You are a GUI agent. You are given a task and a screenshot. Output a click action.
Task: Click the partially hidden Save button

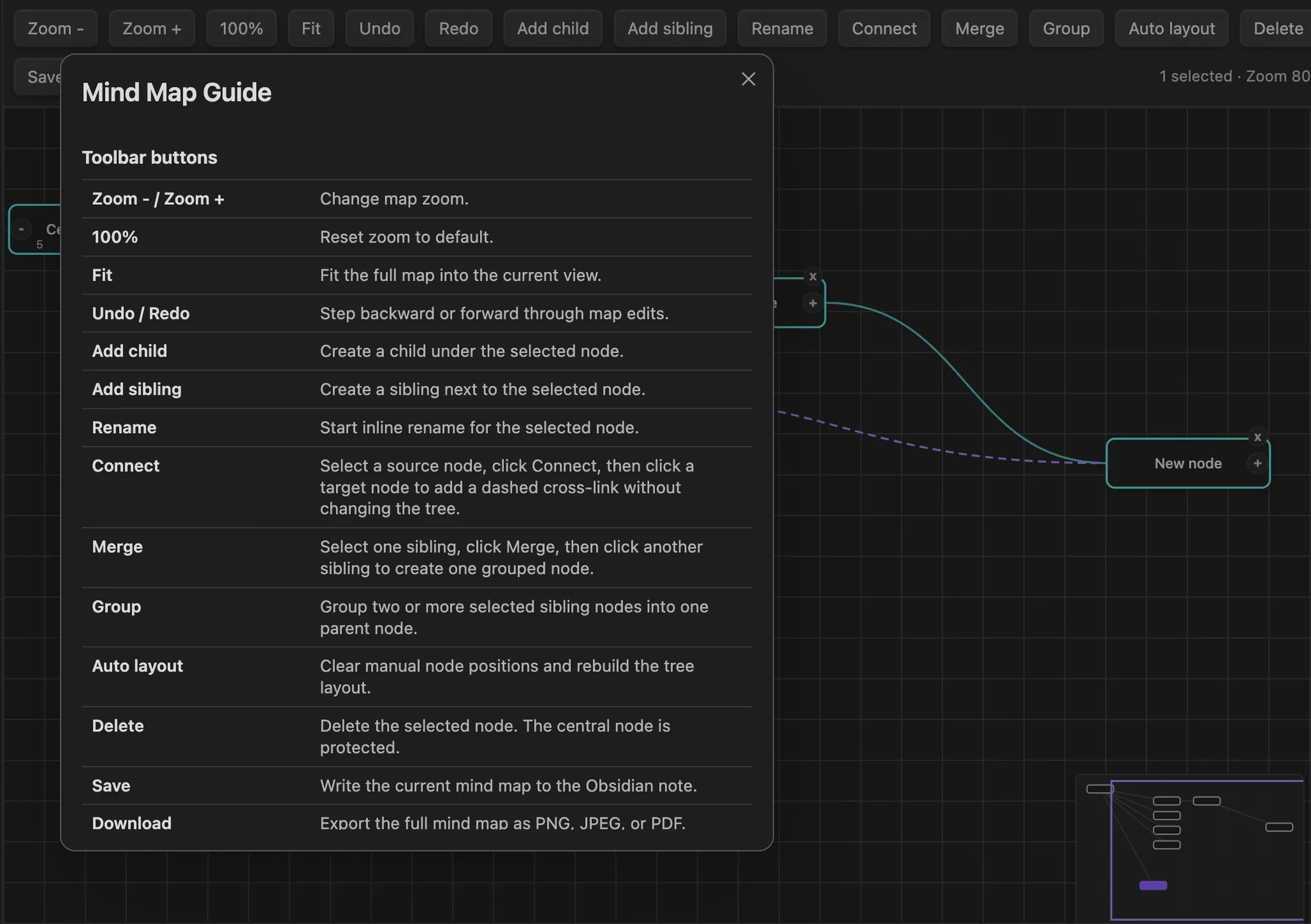click(38, 77)
